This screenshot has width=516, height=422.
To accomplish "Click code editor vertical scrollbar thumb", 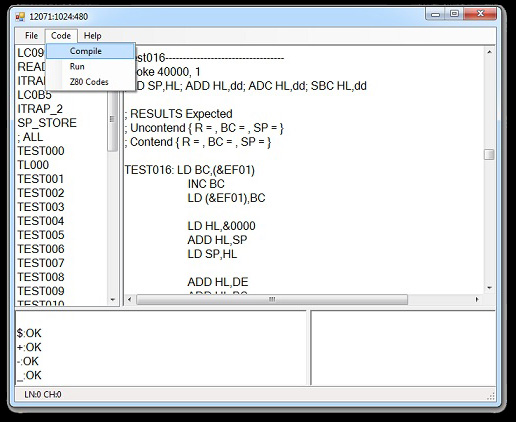I will pos(489,154).
